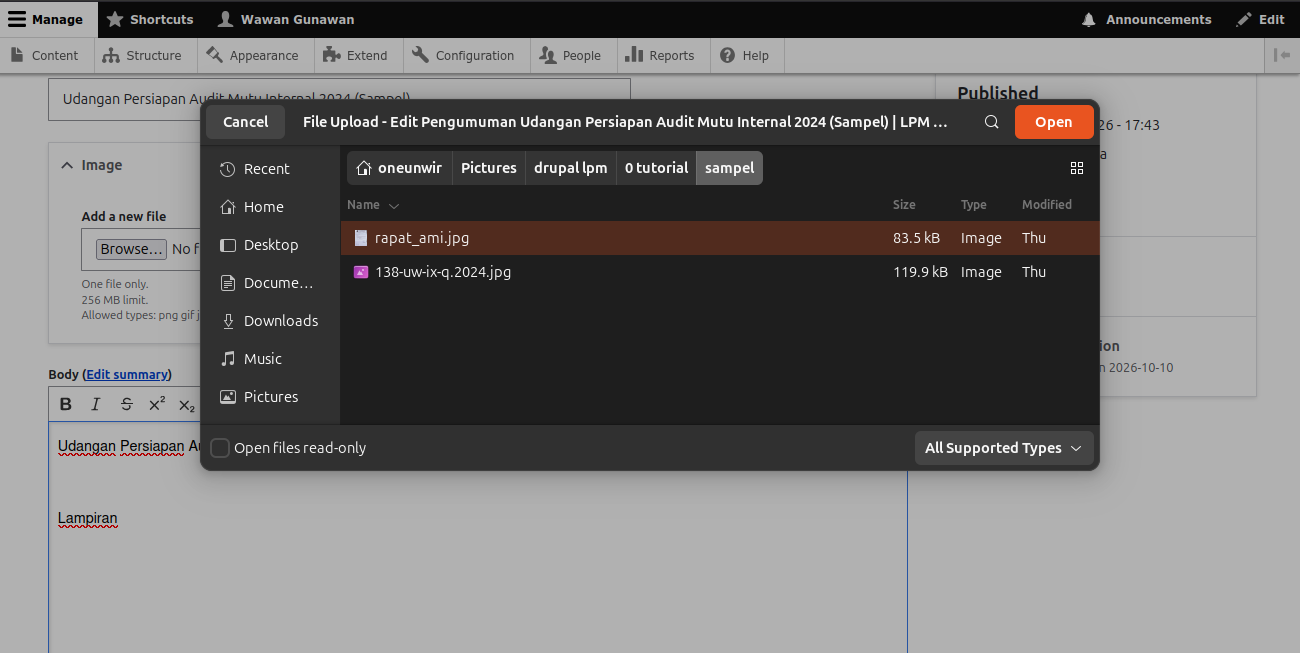Open the People admin menu

pyautogui.click(x=573, y=55)
